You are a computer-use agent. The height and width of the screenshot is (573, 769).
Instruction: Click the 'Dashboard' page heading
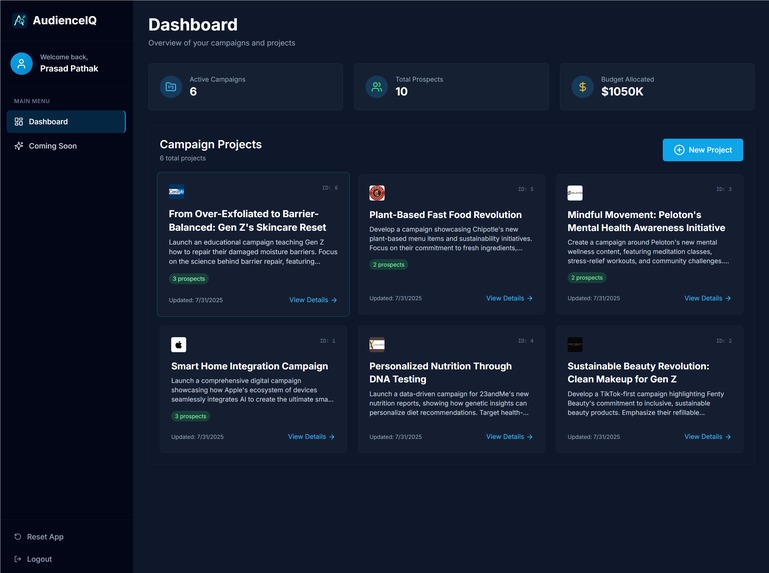tap(193, 25)
